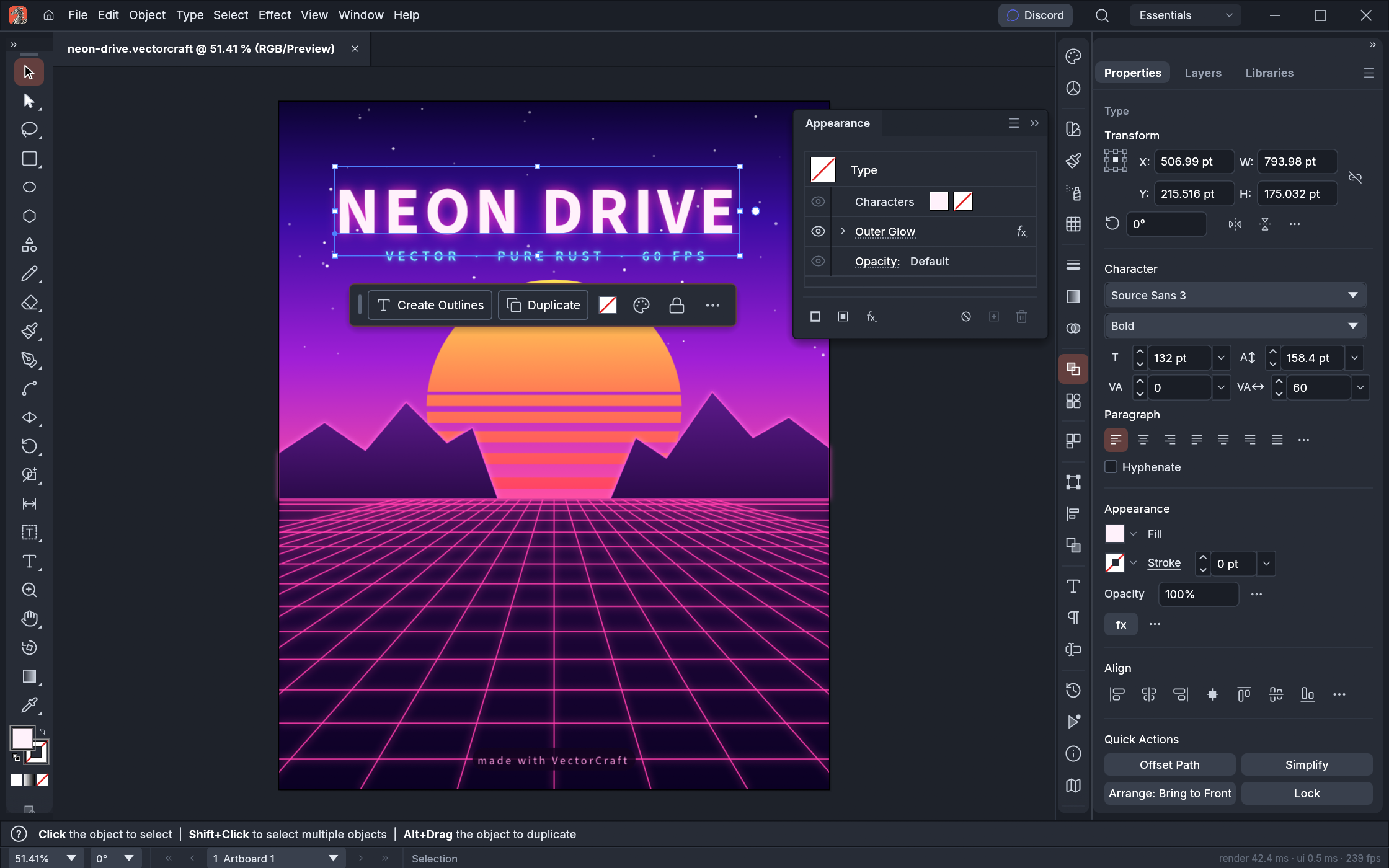Enable the Hyphenate checkbox
1389x868 pixels.
pyautogui.click(x=1111, y=467)
